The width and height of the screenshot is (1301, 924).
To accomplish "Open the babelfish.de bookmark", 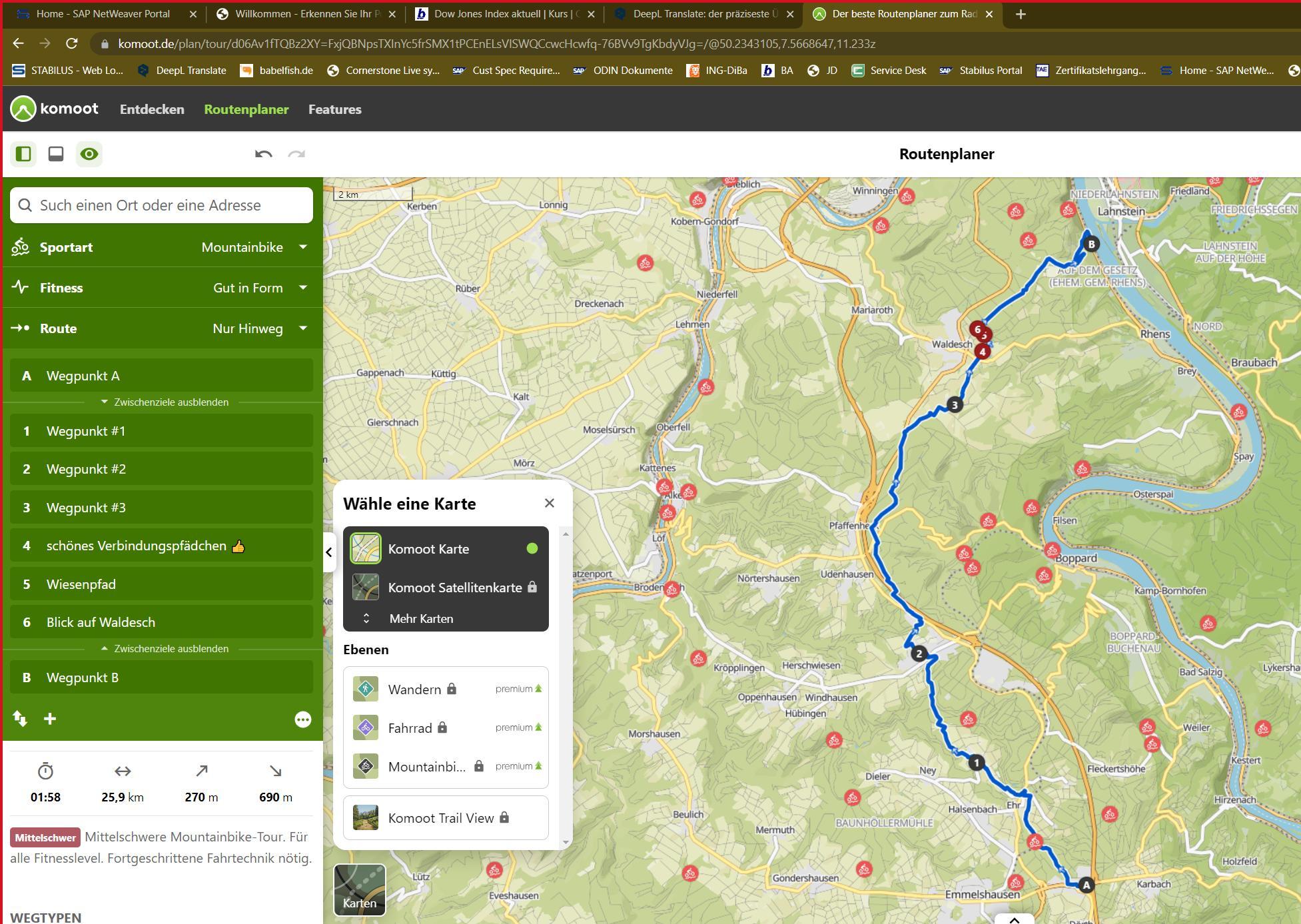I will pos(276,71).
